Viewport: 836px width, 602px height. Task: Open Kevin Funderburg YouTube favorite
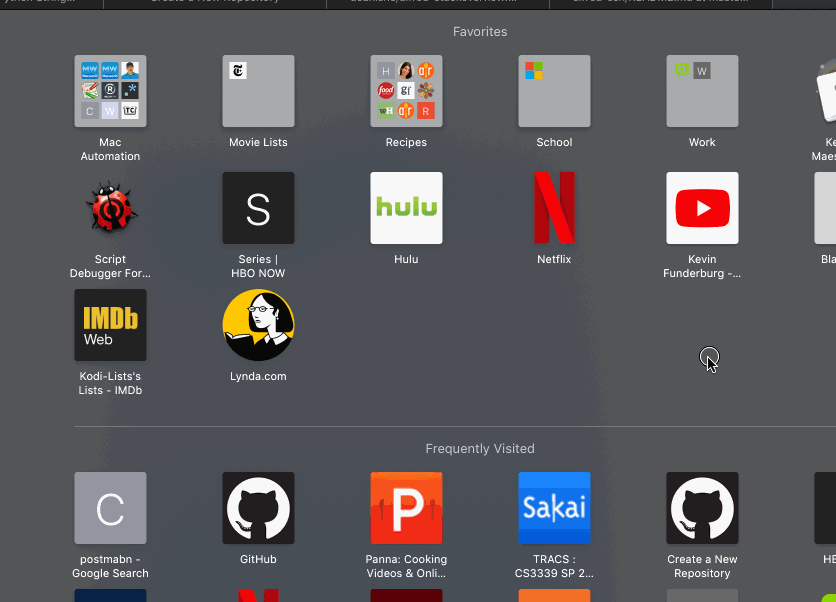click(x=702, y=208)
